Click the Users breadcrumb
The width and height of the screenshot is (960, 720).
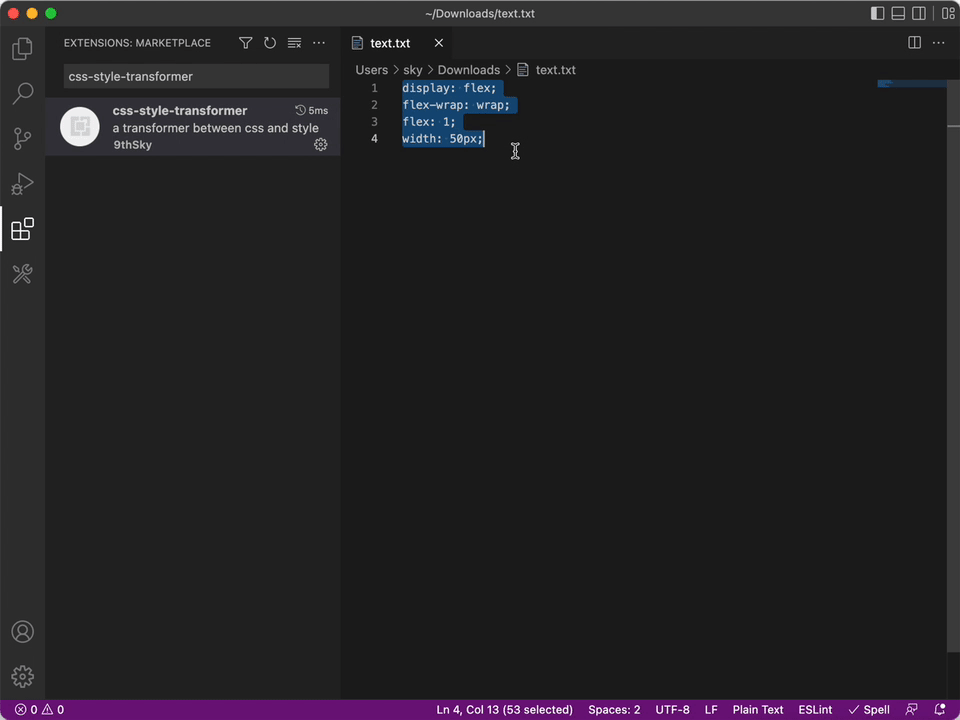372,70
